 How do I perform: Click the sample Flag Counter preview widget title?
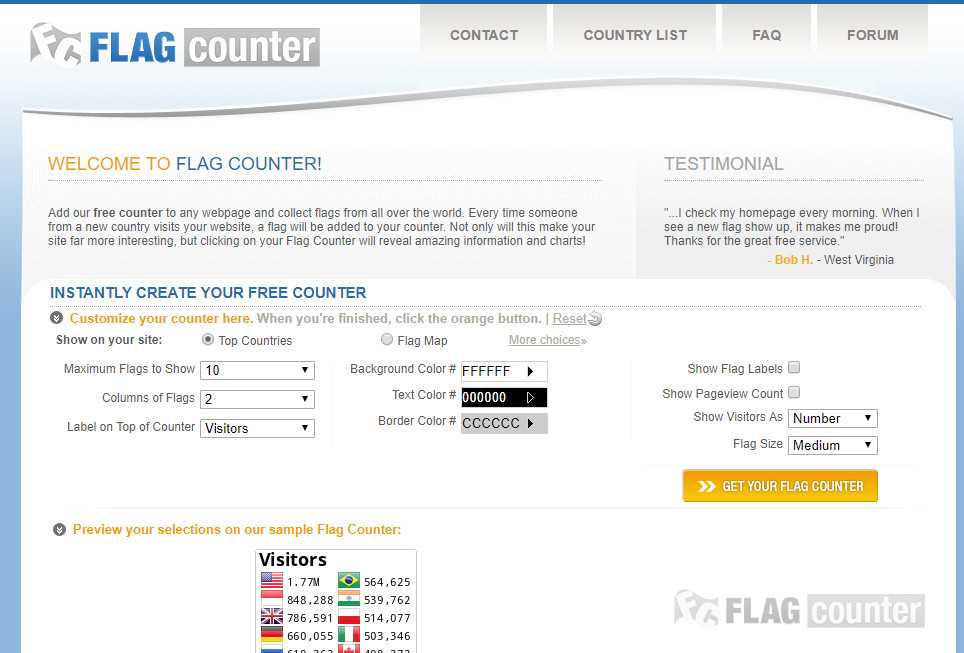(293, 560)
